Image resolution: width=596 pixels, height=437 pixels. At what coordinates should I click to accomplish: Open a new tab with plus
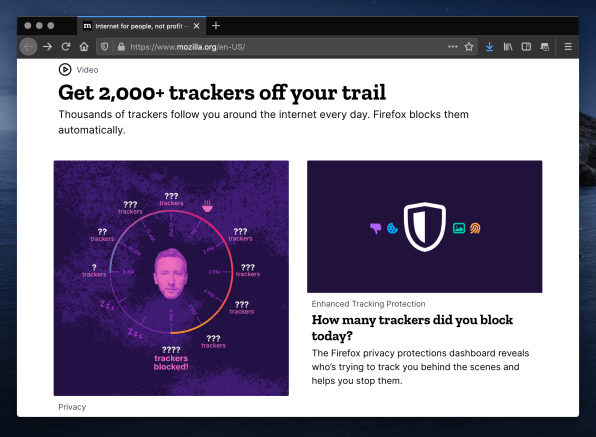(216, 26)
